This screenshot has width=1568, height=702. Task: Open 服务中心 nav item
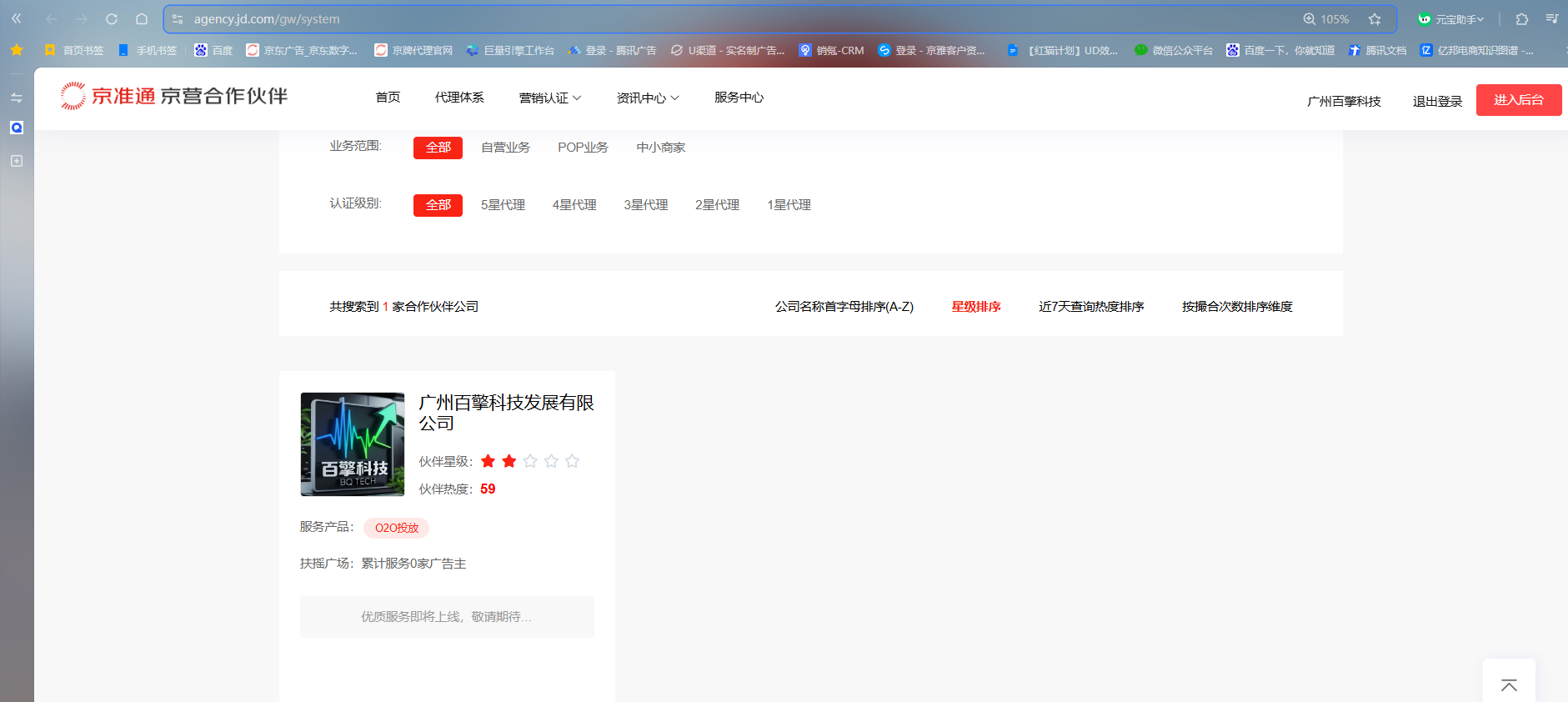pyautogui.click(x=739, y=98)
